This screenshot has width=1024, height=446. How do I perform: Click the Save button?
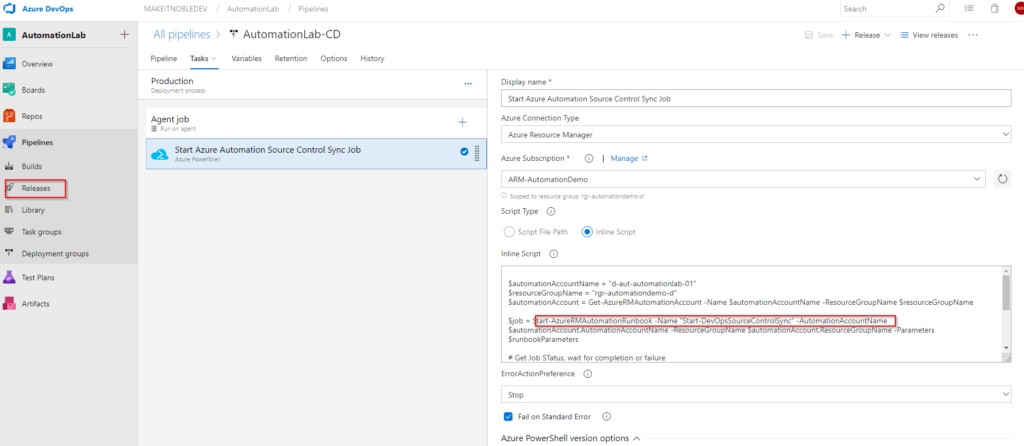[x=818, y=35]
